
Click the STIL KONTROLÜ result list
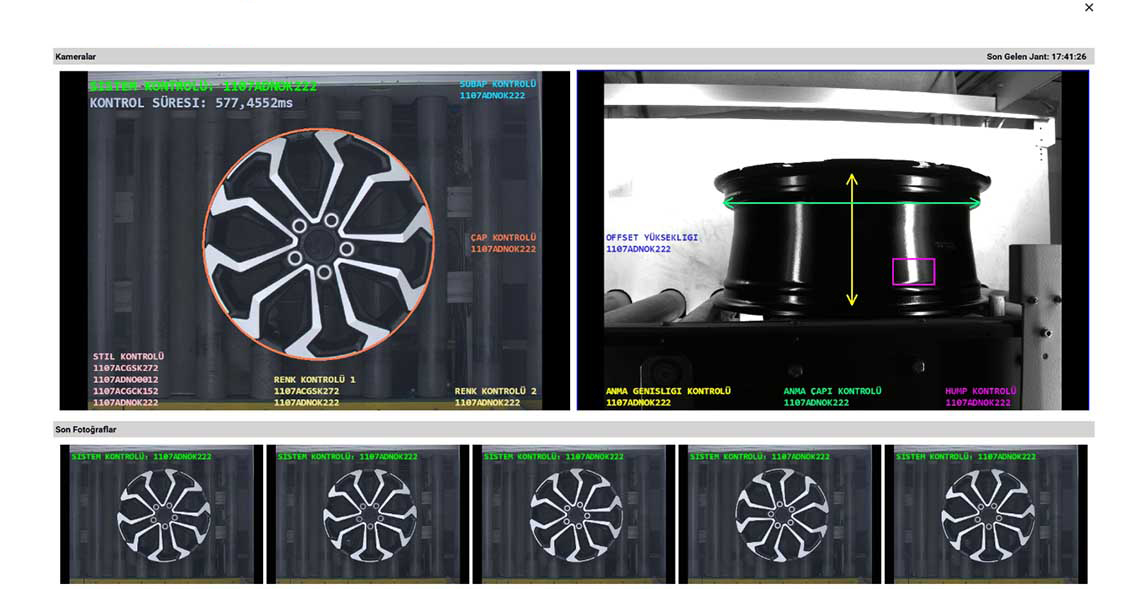pos(127,380)
